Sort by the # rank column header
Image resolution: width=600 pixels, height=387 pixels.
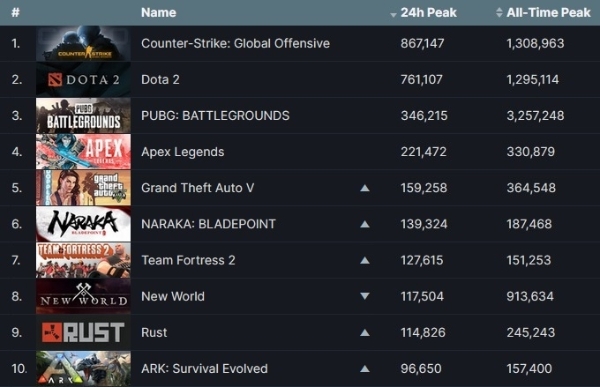coord(15,13)
